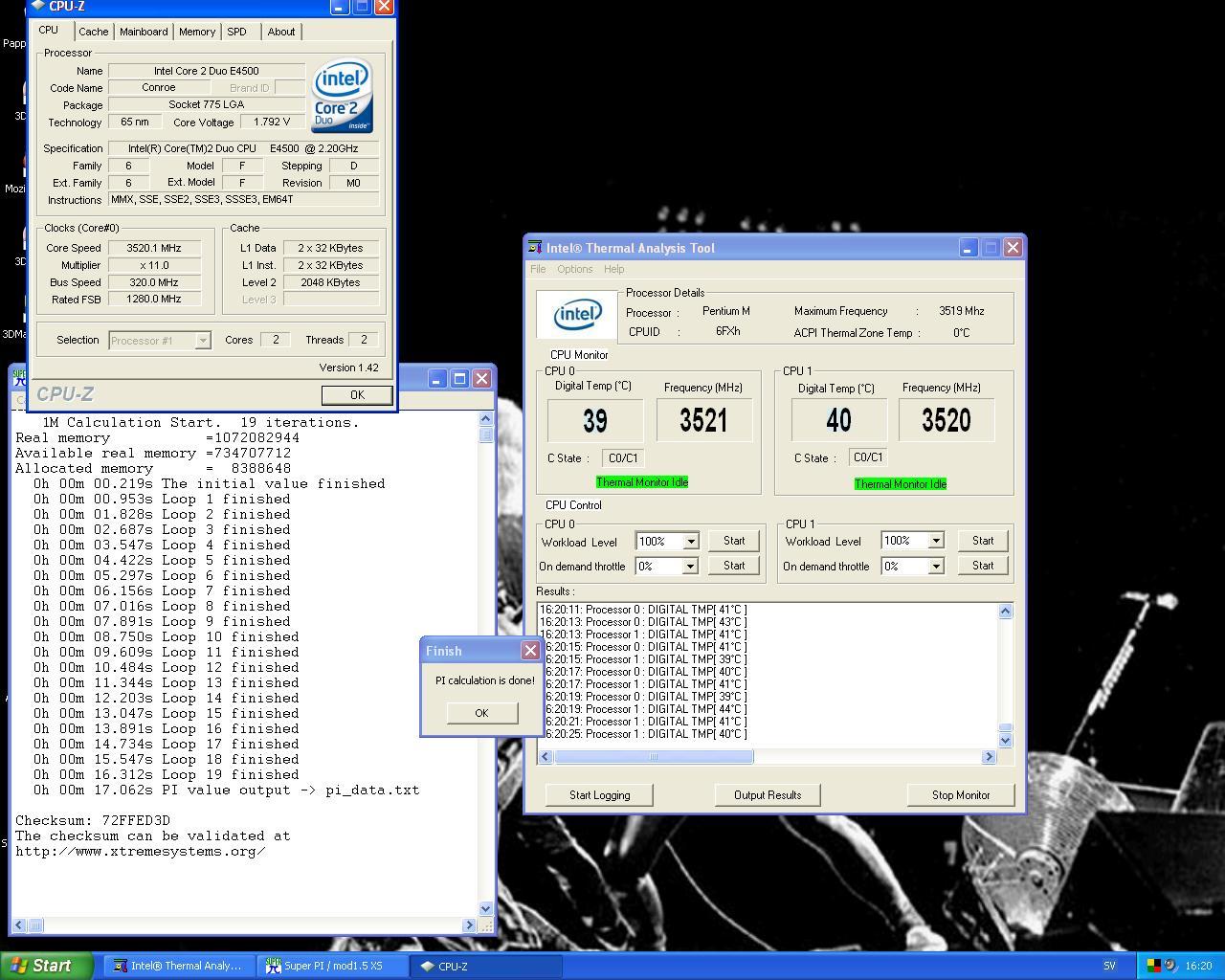Click the first system tray icon beside SV
1225x980 pixels.
(1153, 967)
